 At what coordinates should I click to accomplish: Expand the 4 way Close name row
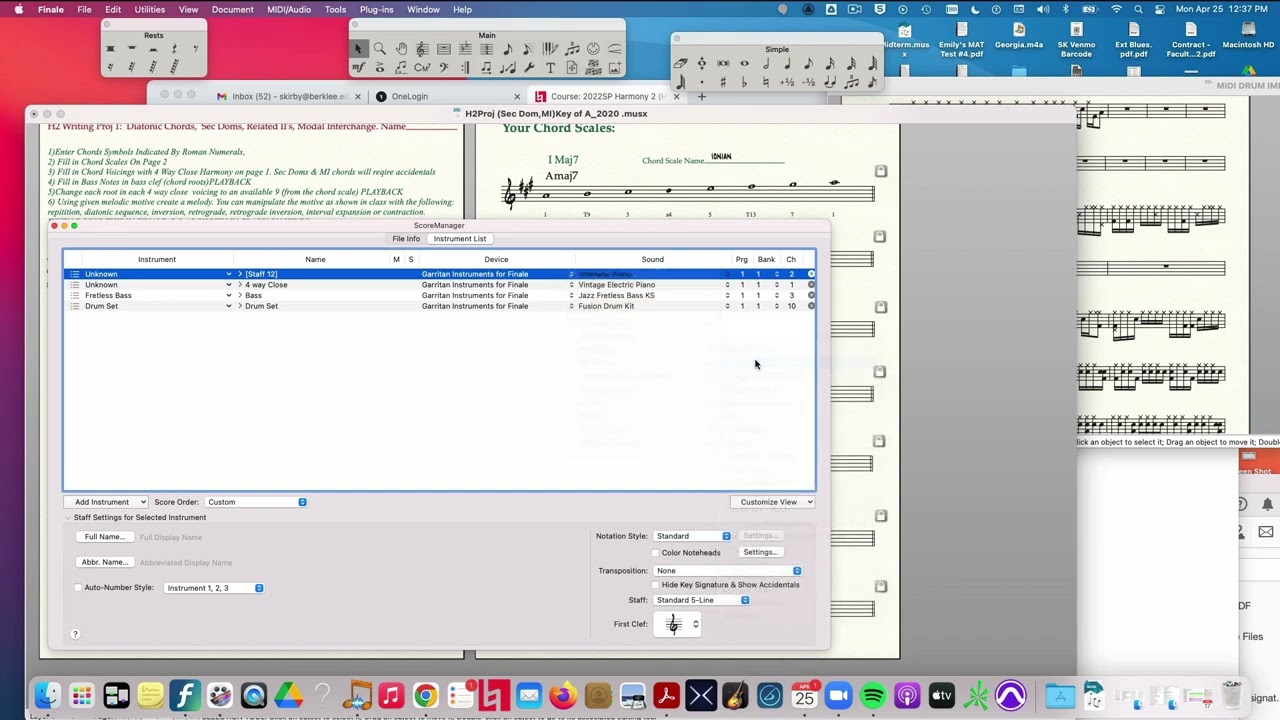coord(240,285)
